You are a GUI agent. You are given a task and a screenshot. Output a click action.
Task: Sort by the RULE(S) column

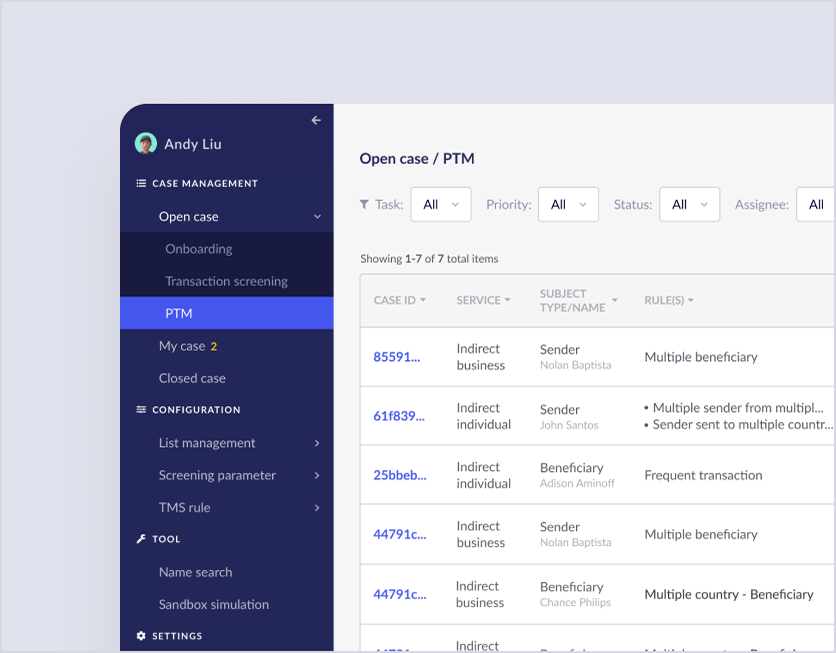click(669, 300)
